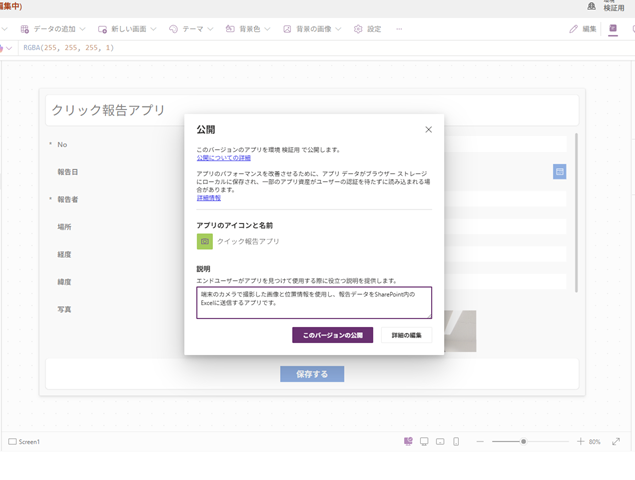This screenshot has height=480, width=635.
Task: Open the 新しい画面 dropdown
Action: 127,29
